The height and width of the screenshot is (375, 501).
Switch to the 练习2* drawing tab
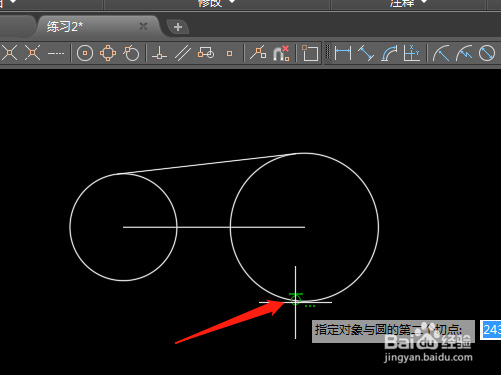(65, 27)
